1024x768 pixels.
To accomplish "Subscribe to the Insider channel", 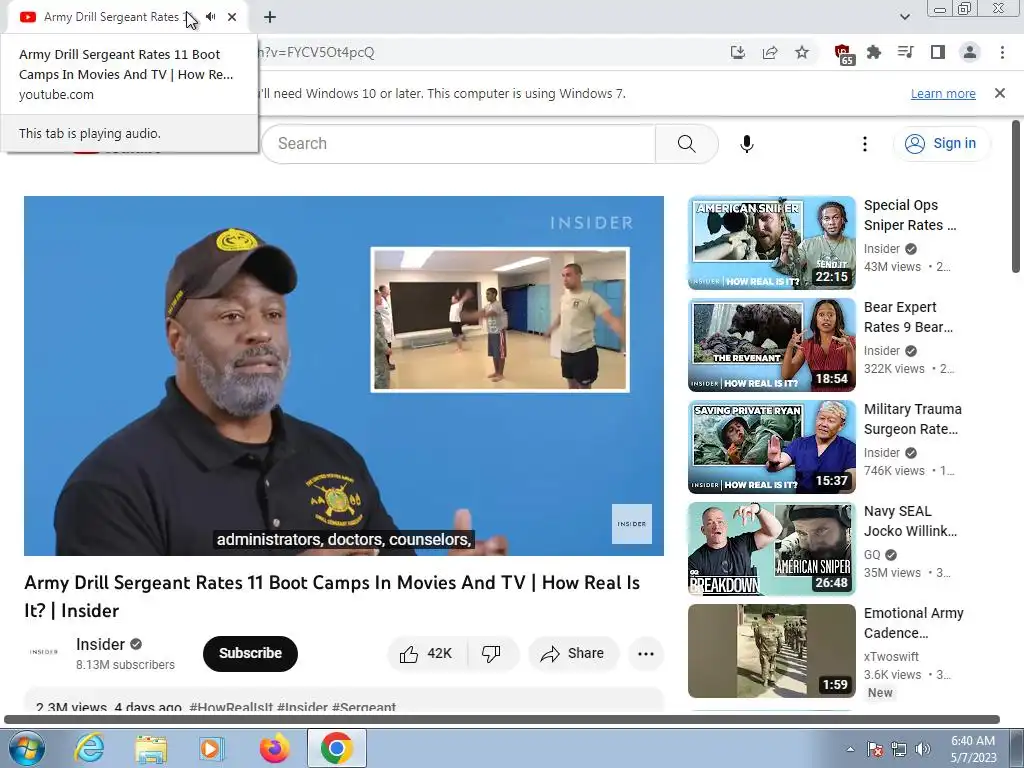I will (x=250, y=653).
